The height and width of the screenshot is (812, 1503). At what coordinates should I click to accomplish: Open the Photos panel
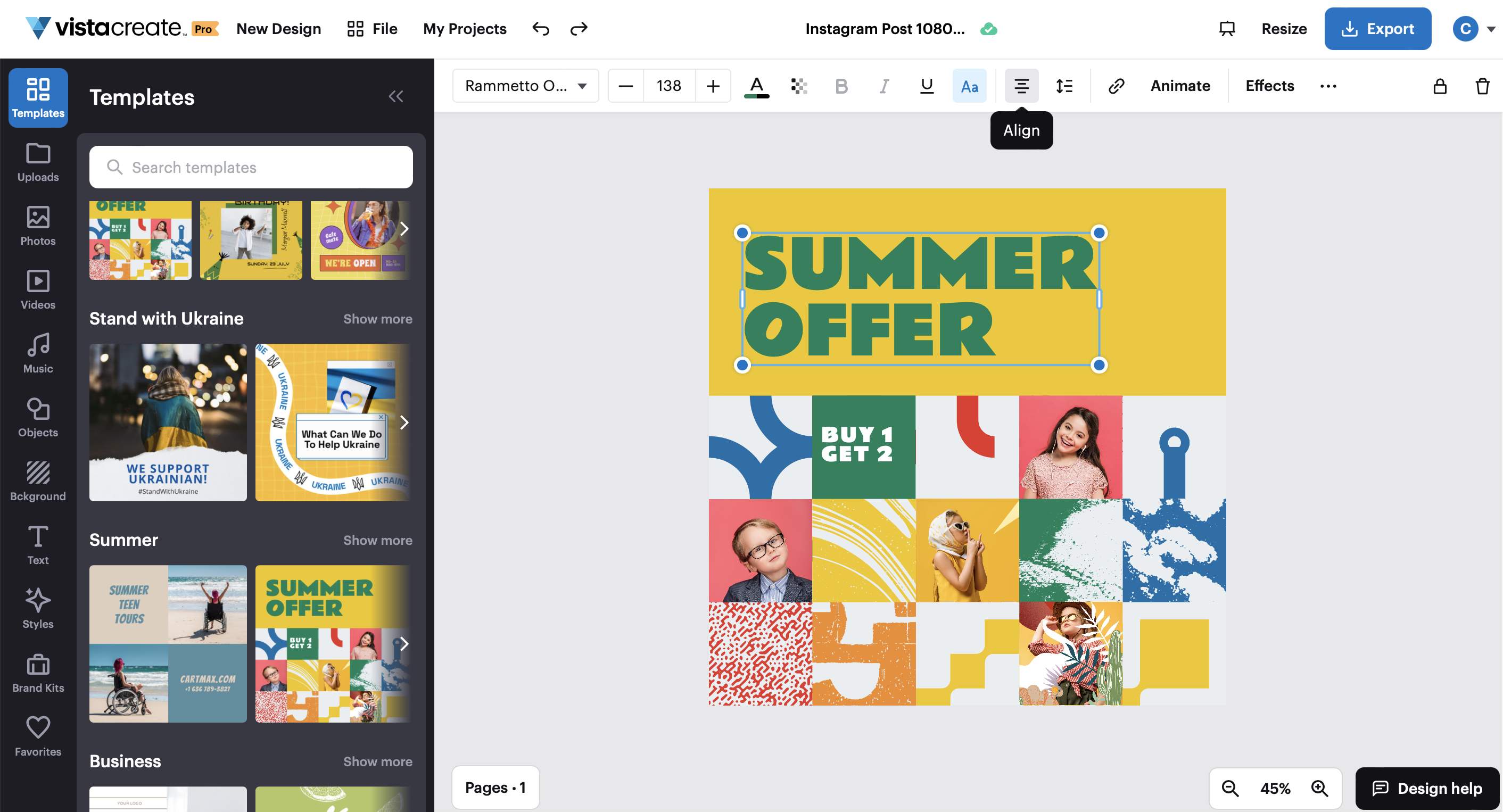pos(38,226)
